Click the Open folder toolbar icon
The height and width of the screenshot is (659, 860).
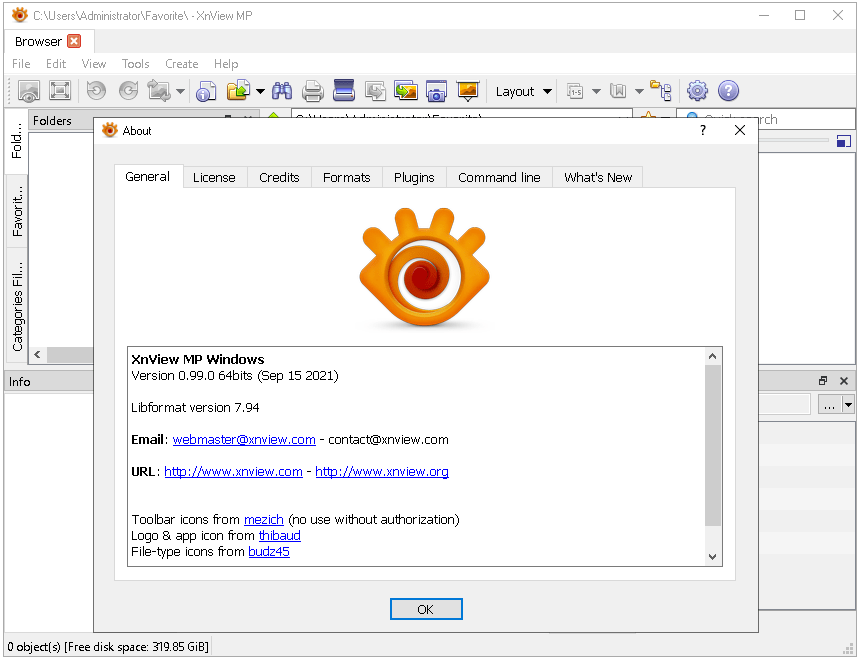[x=238, y=90]
